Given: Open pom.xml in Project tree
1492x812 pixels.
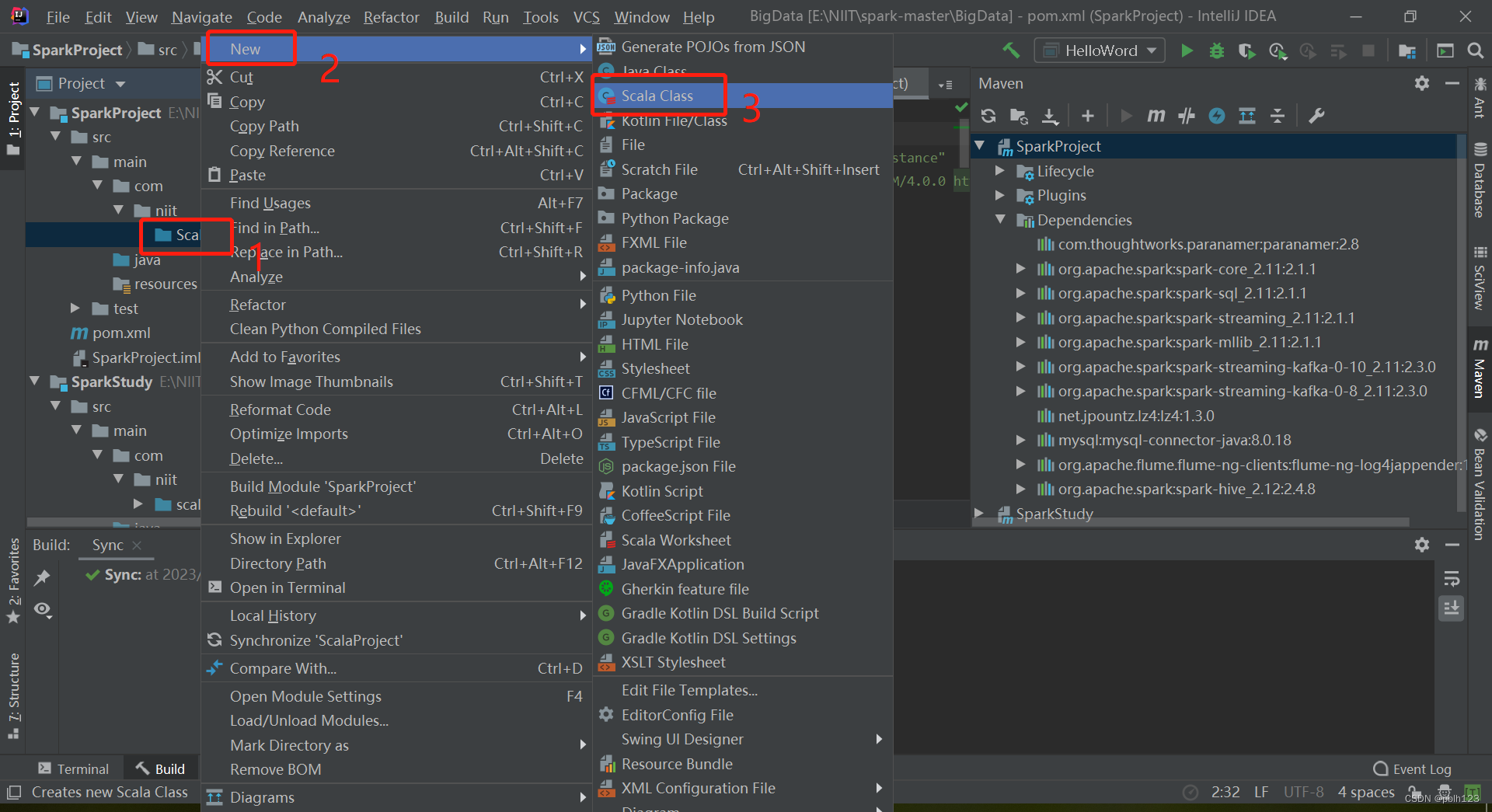Looking at the screenshot, I should (120, 333).
